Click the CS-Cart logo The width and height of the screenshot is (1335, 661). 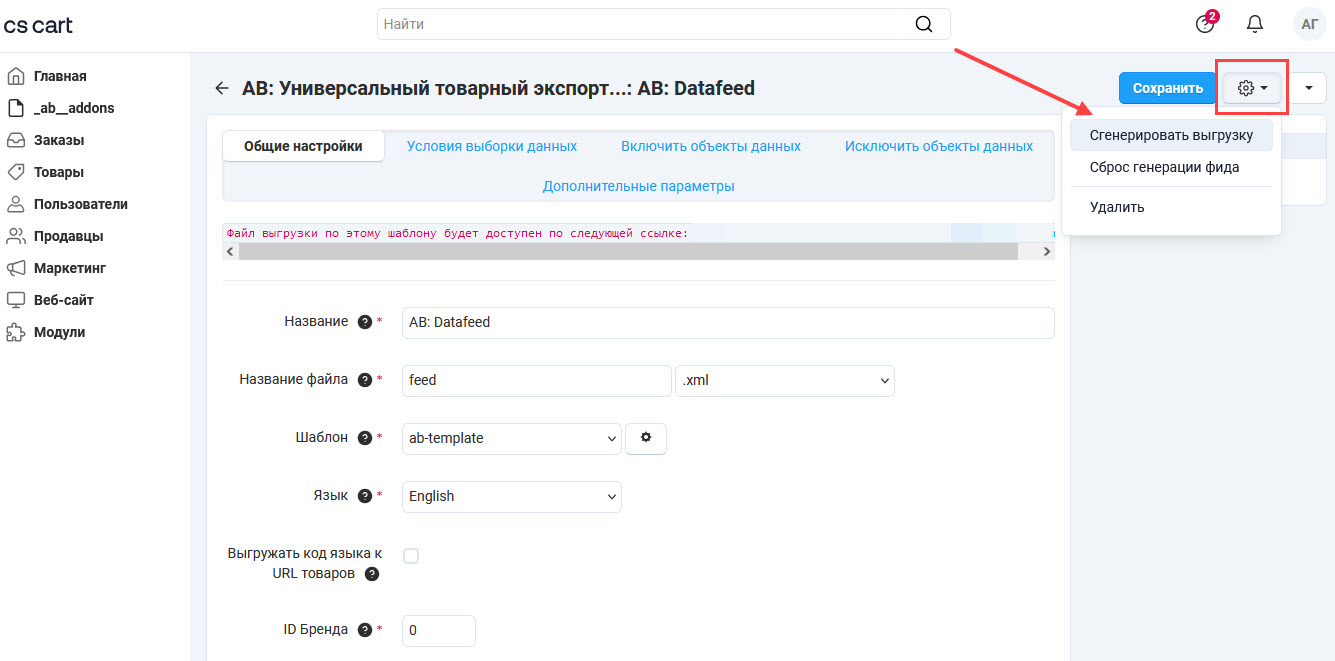38,25
